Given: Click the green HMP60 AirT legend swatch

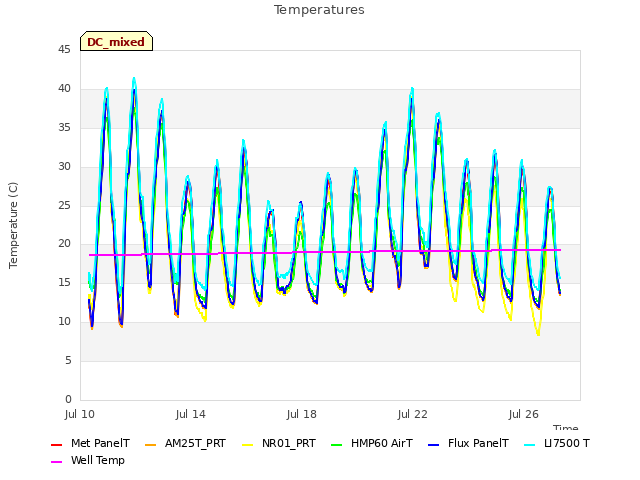Looking at the screenshot, I should coord(336,444).
